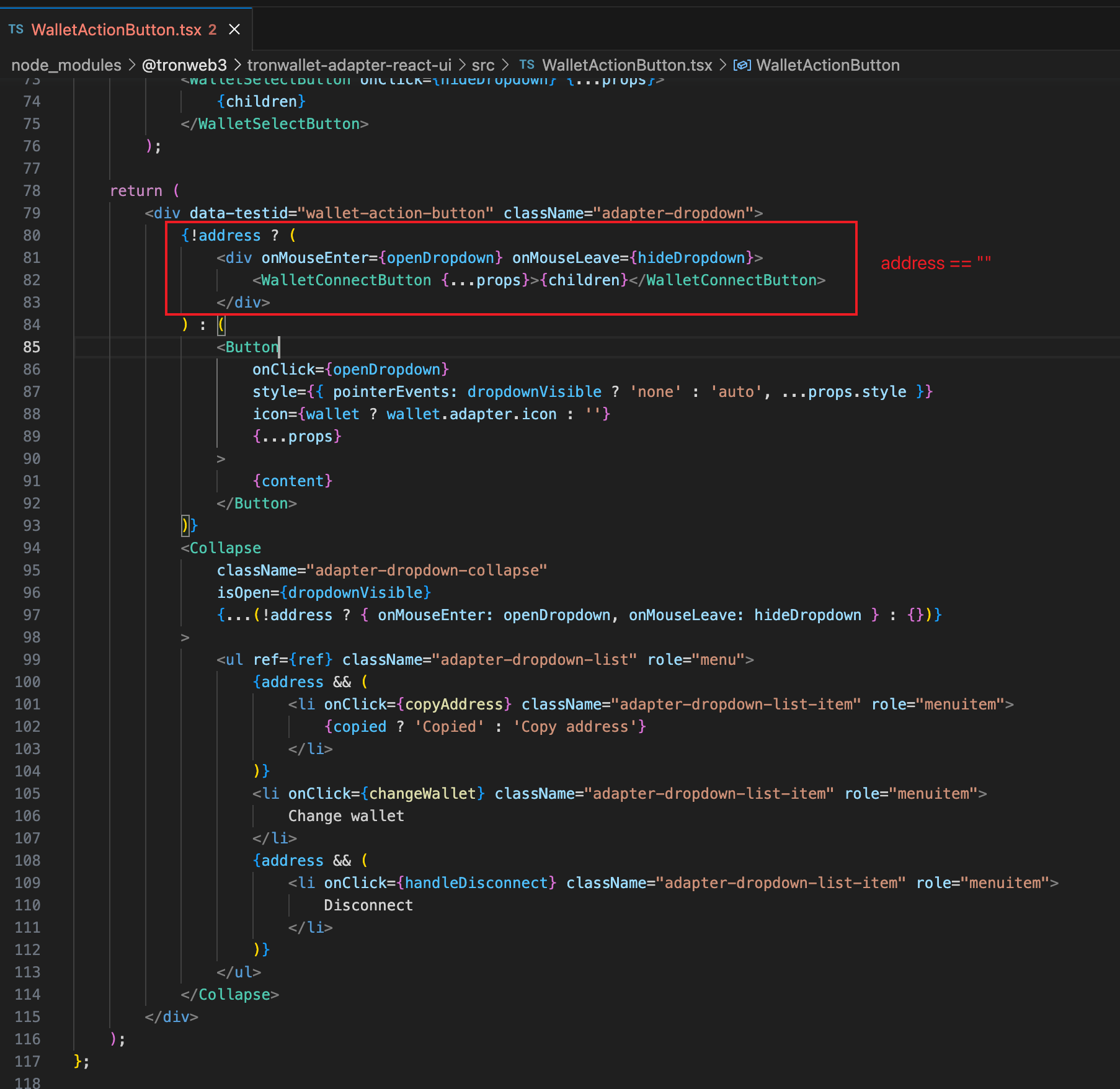
Task: Place cursor on the Button element at line 85
Action: pyautogui.click(x=251, y=347)
